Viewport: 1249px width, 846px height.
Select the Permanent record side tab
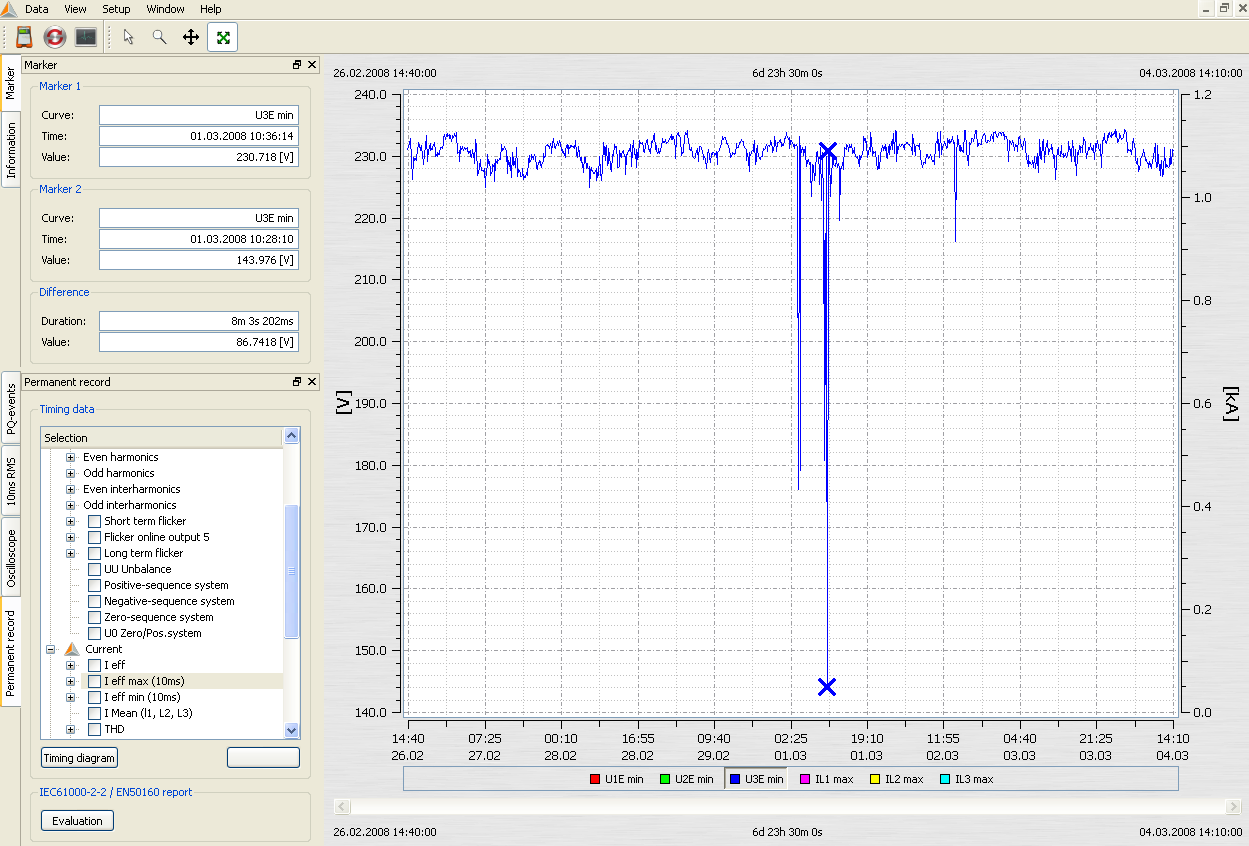click(x=10, y=653)
